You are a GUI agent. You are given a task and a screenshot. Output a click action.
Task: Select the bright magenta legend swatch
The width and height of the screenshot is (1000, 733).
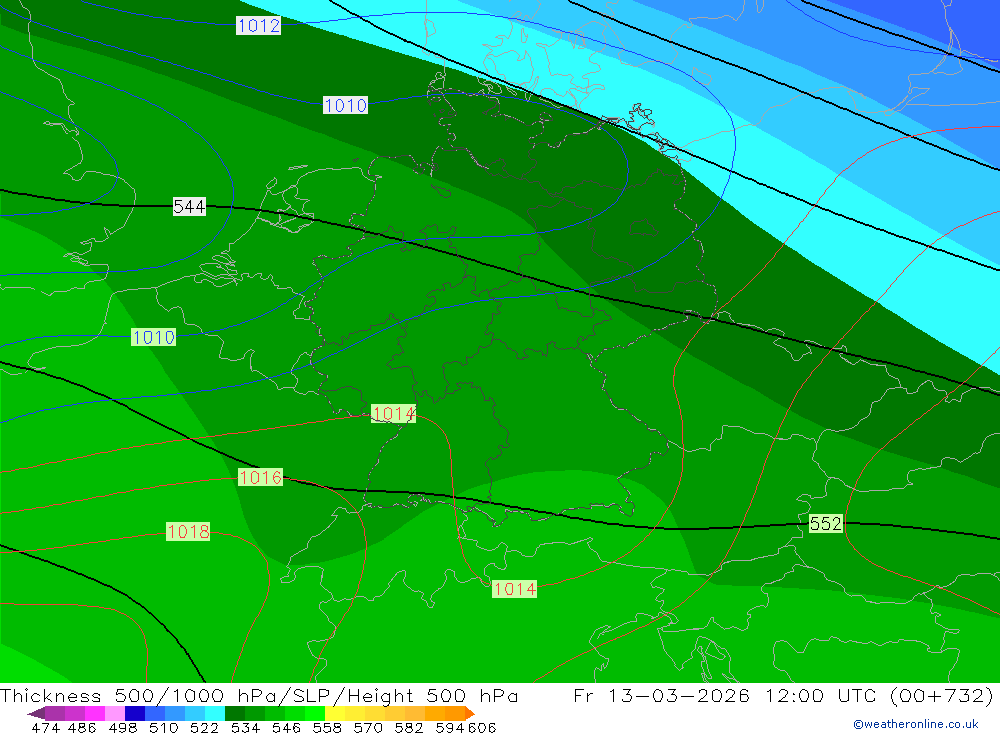pyautogui.click(x=94, y=713)
